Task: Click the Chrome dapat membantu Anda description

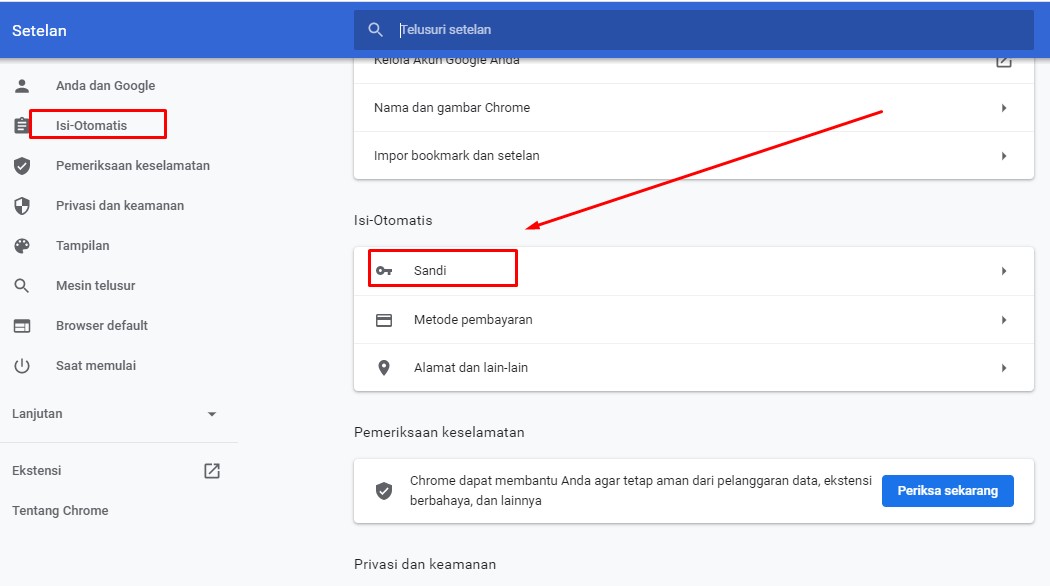Action: pyautogui.click(x=641, y=491)
